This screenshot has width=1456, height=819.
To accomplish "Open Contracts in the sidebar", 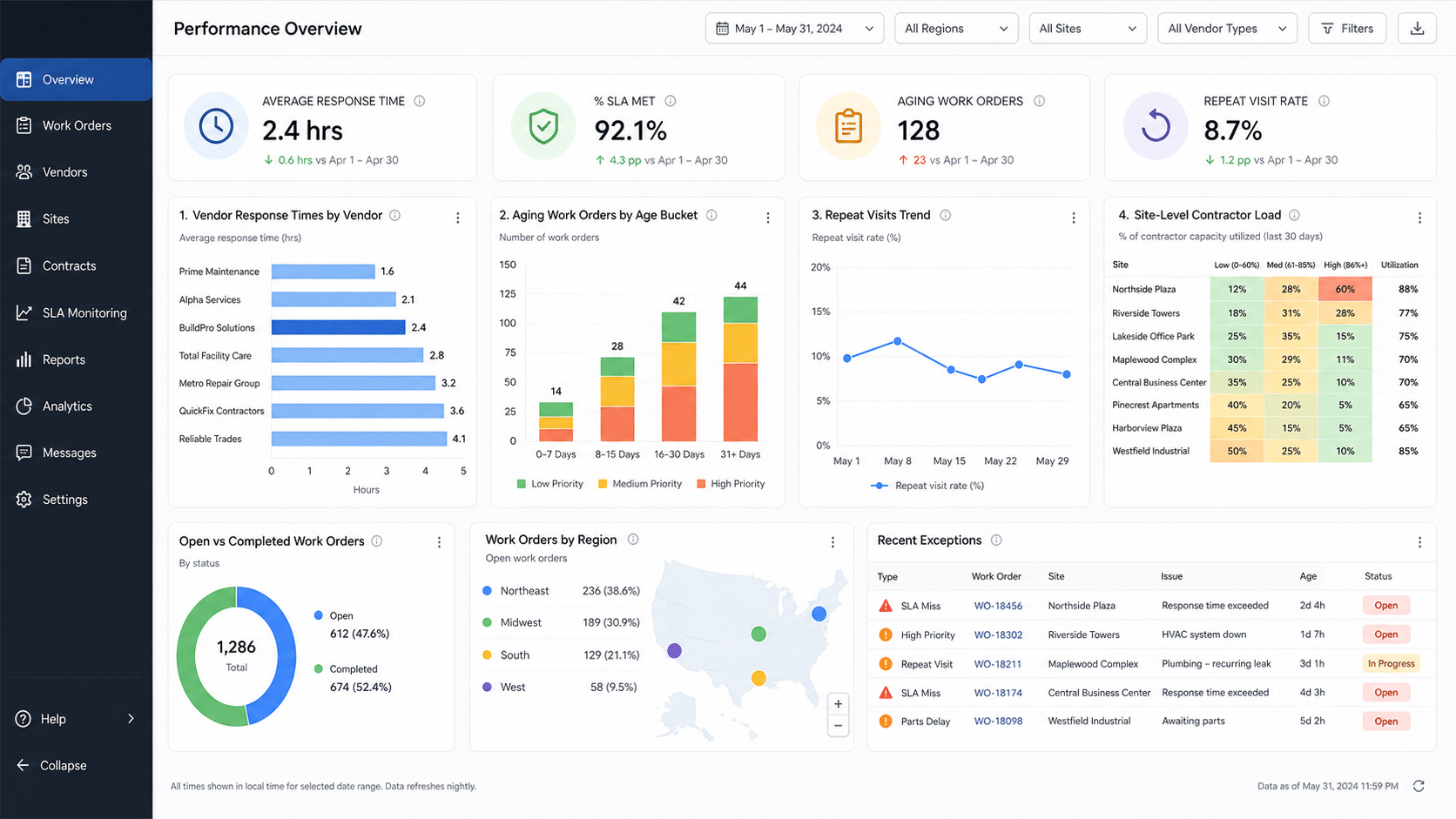I will (x=76, y=266).
